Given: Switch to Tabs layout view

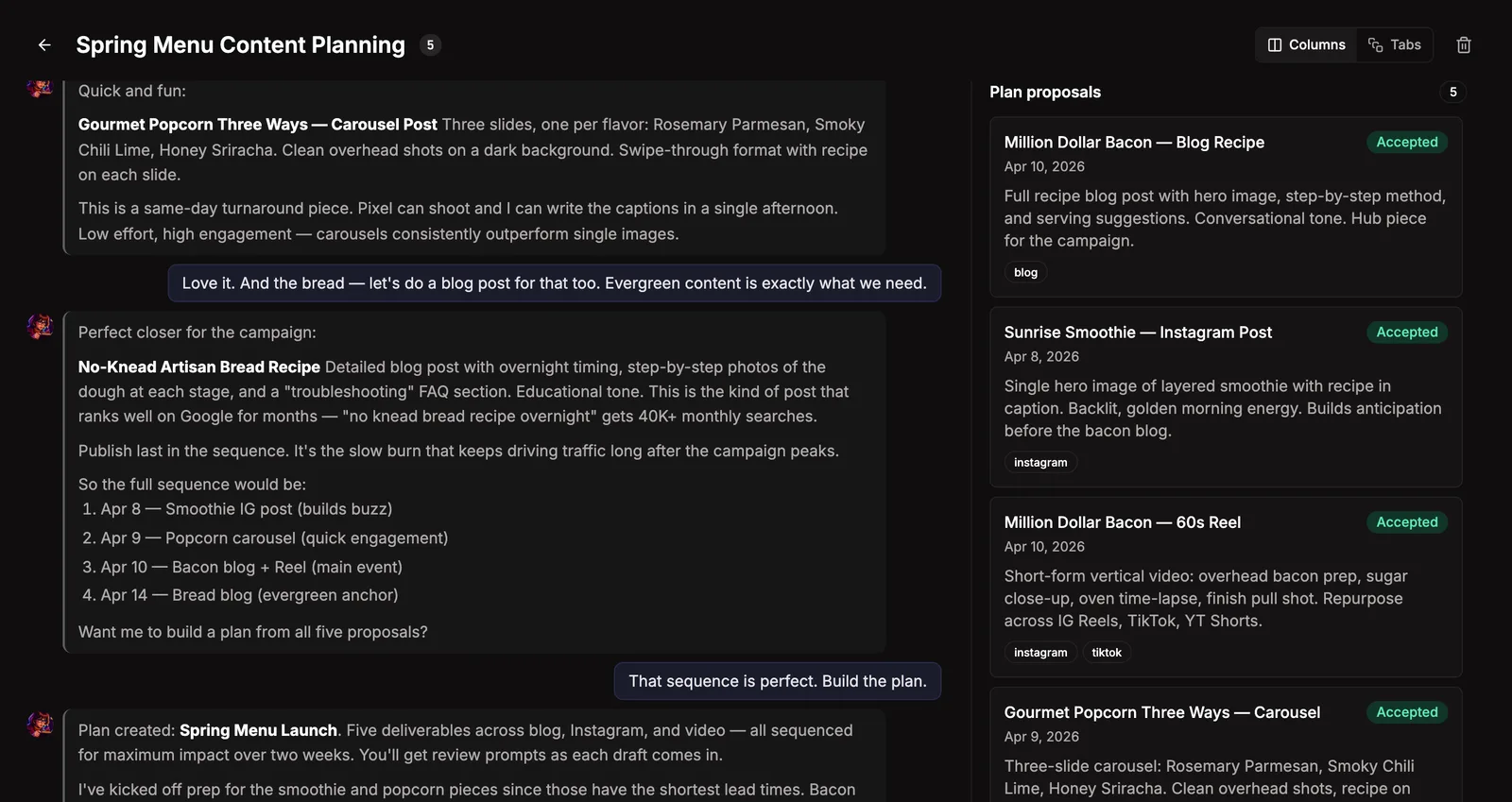Looking at the screenshot, I should [x=1395, y=44].
